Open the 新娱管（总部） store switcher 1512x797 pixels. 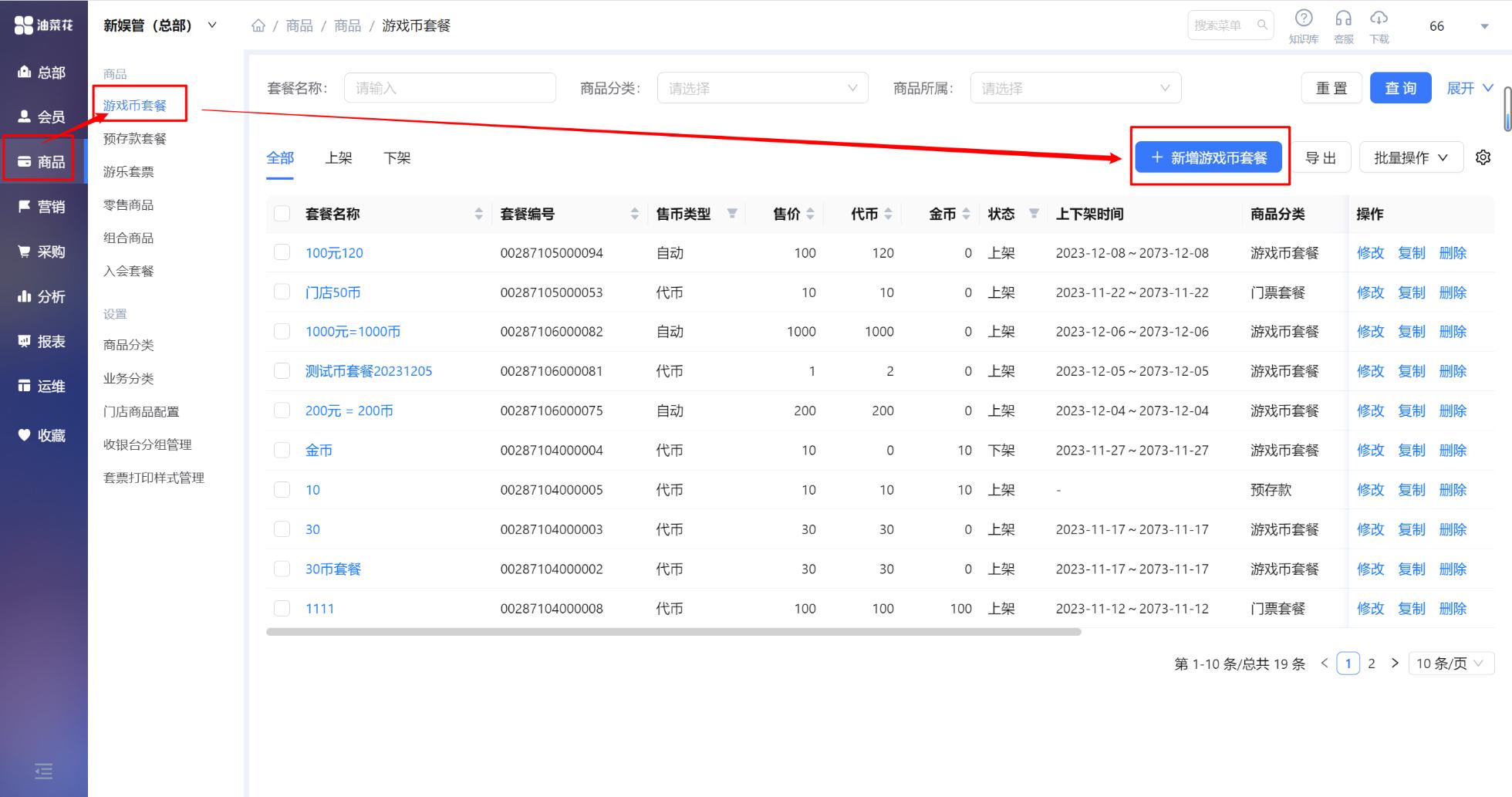[160, 25]
